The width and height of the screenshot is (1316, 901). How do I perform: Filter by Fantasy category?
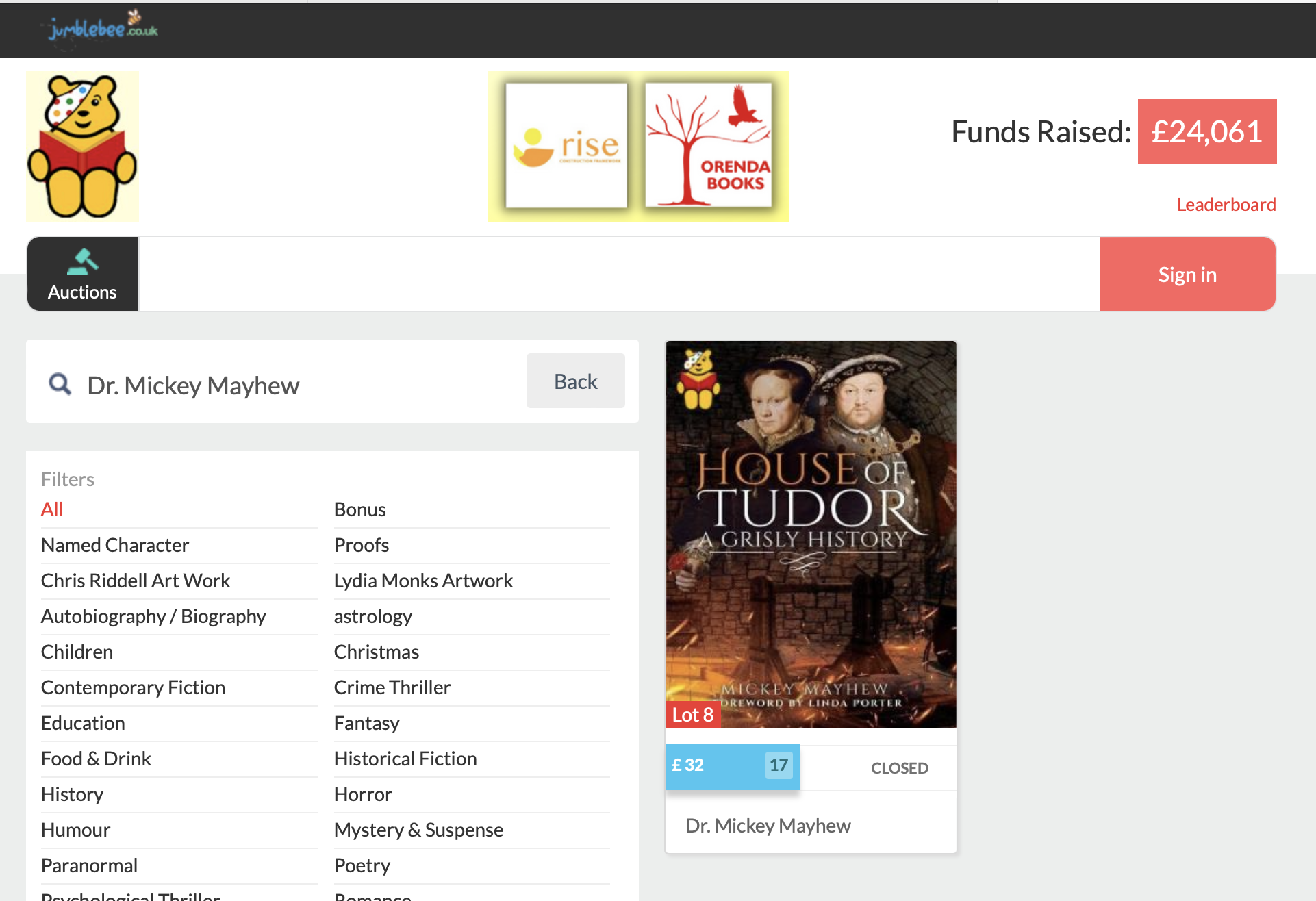[367, 723]
